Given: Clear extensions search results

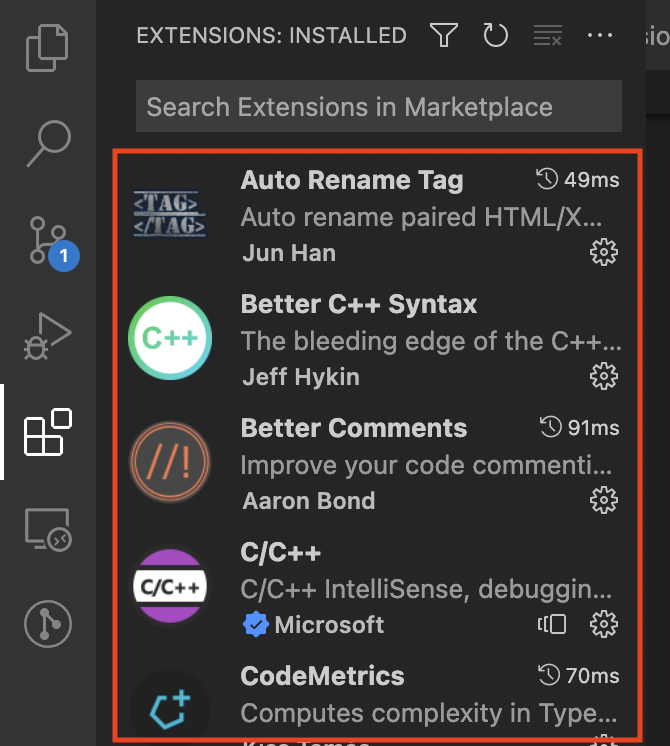Looking at the screenshot, I should pos(548,35).
